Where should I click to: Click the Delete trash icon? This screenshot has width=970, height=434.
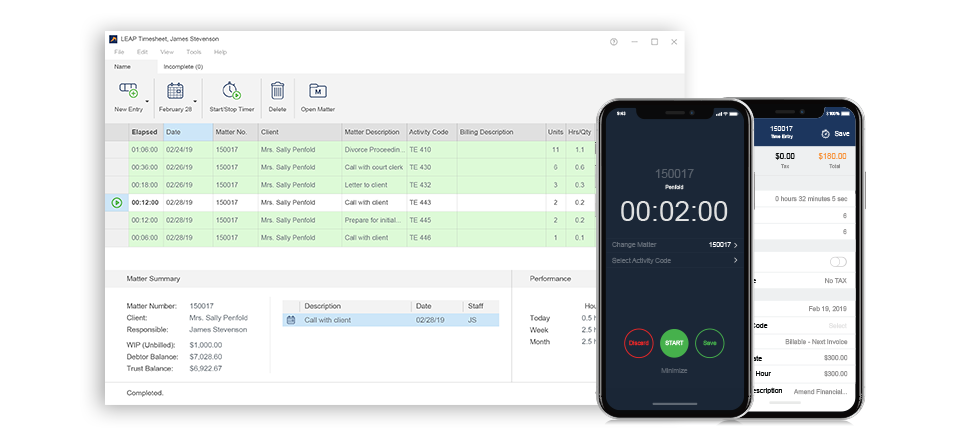pos(277,90)
